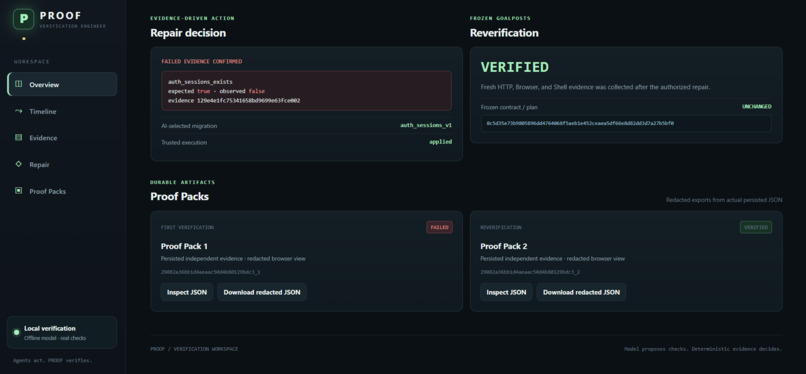
Task: Click the auth_sessions_exists check name
Action: [200, 82]
